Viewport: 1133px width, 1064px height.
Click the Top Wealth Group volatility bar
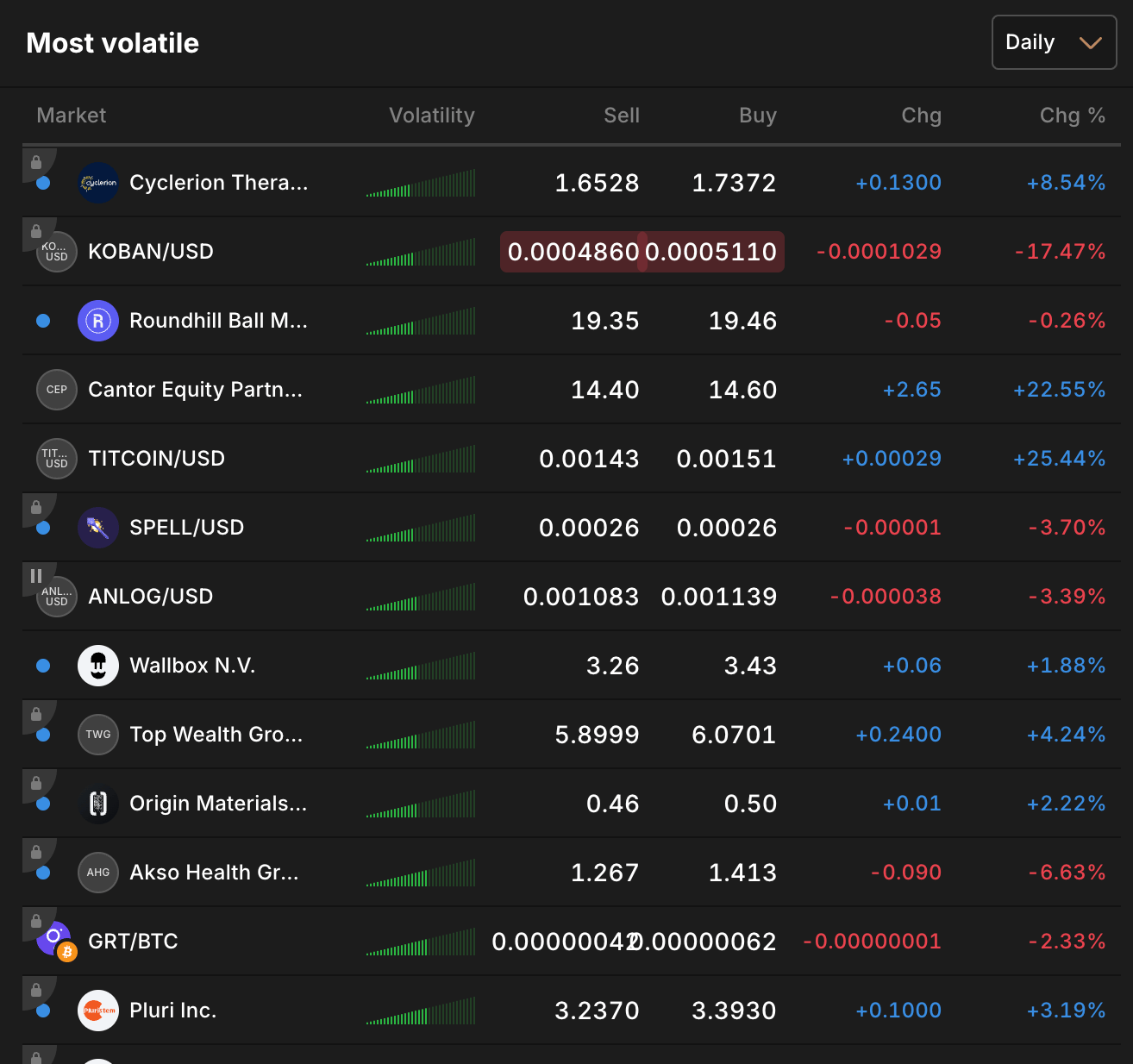coord(421,735)
